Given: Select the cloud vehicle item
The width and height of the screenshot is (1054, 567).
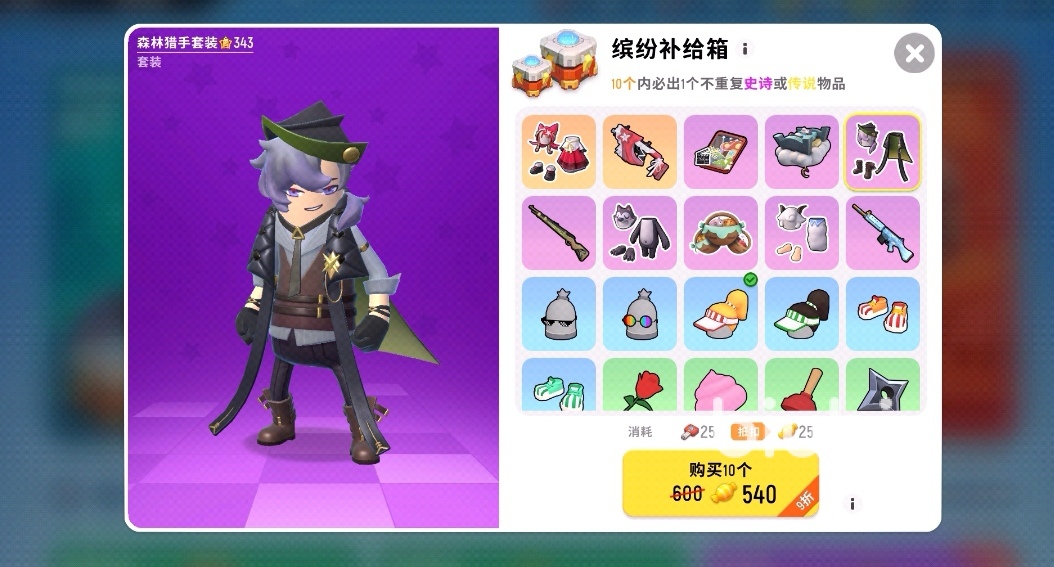Looking at the screenshot, I should coord(801,152).
